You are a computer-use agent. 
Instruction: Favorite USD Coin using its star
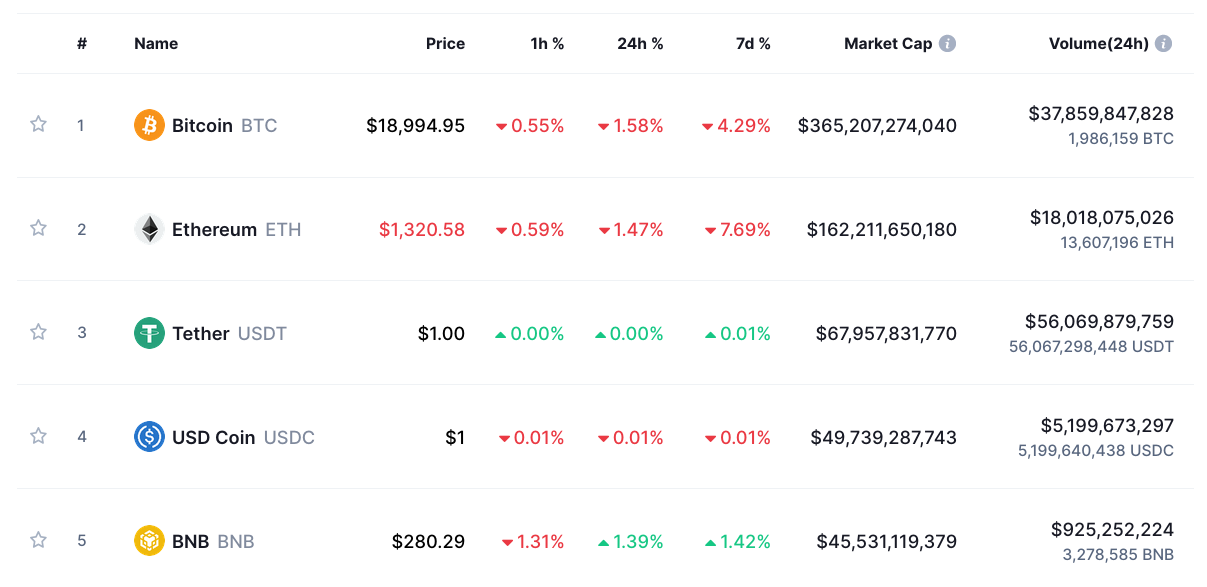(38, 436)
